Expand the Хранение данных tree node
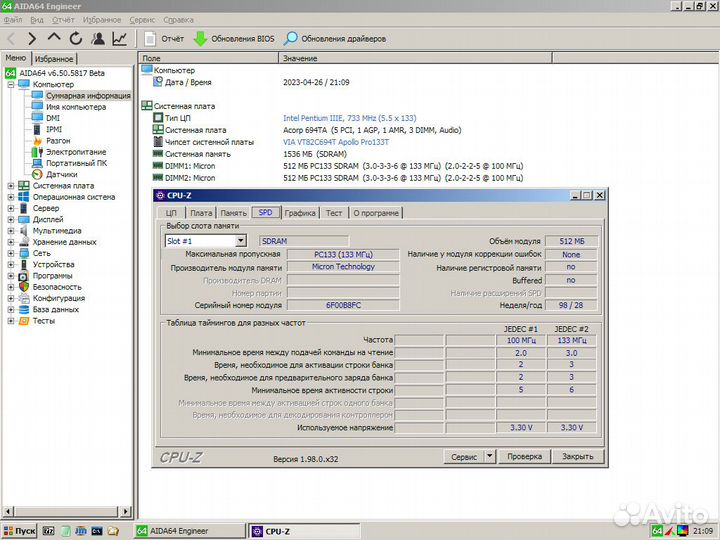 tap(11, 242)
